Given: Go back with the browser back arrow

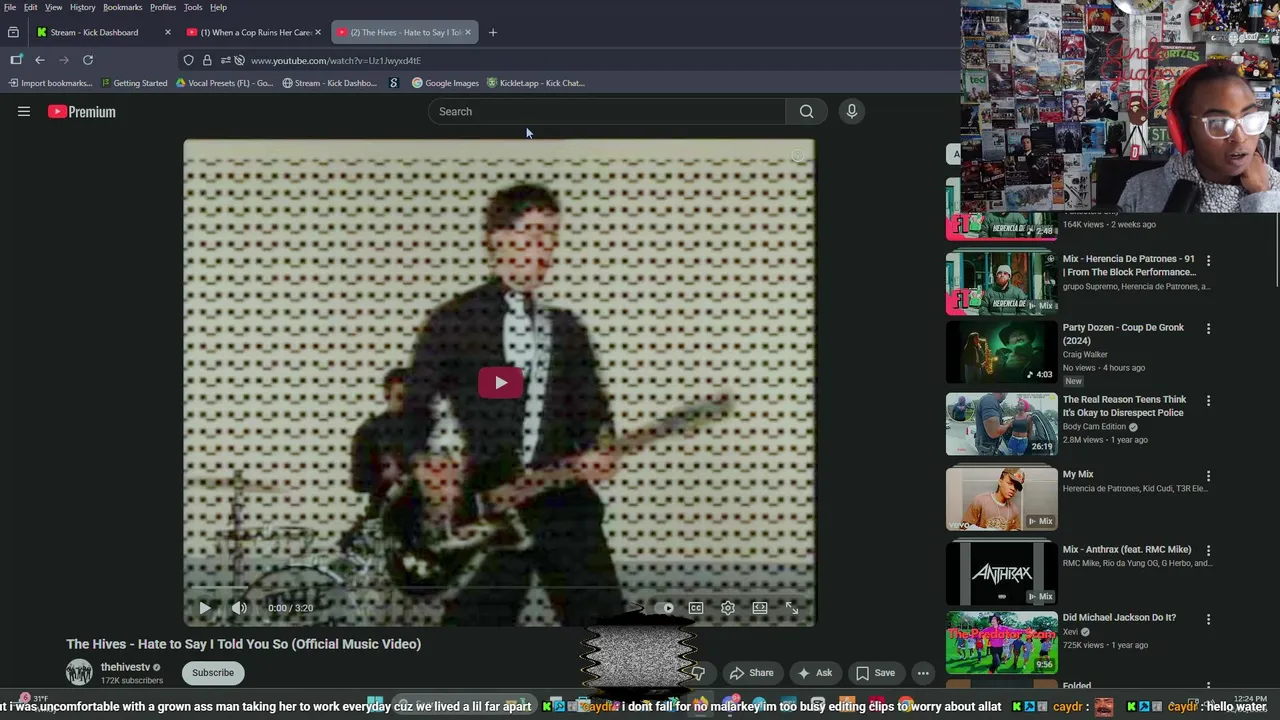Looking at the screenshot, I should coord(40,60).
